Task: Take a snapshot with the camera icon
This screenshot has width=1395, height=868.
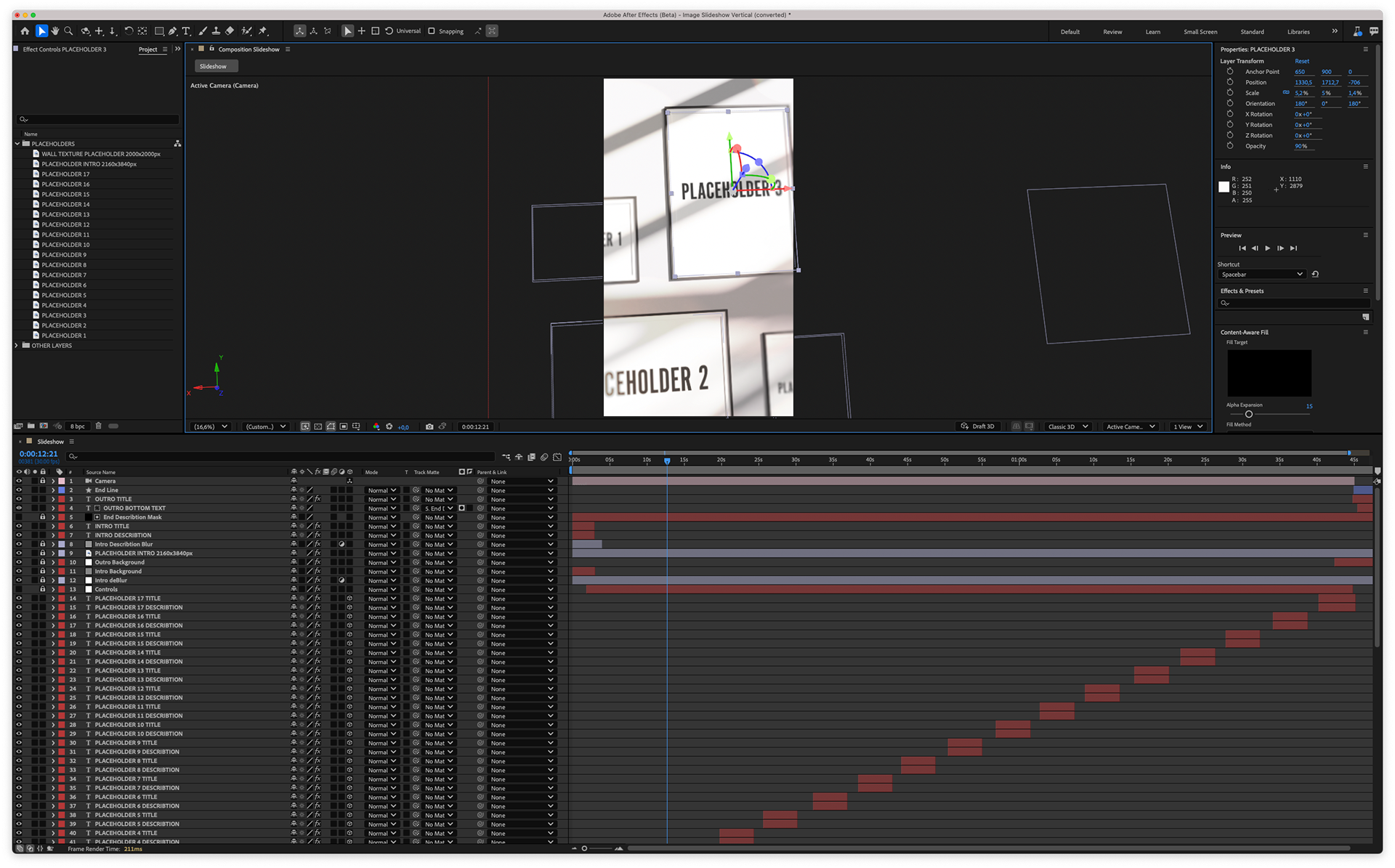Action: (429, 426)
